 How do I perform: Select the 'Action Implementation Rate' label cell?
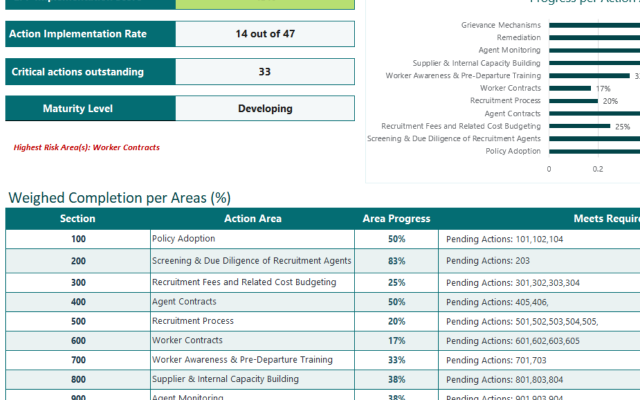pyautogui.click(x=90, y=34)
